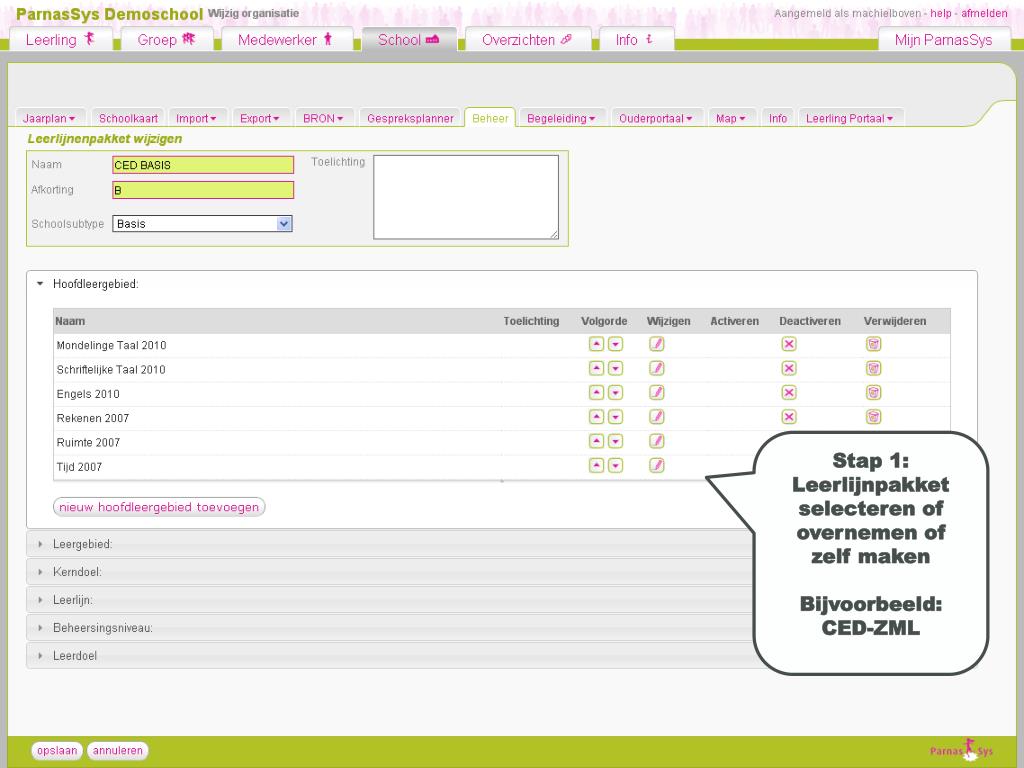This screenshot has height=768, width=1024.
Task: Move Engels 2010 up in order
Action: 596,392
